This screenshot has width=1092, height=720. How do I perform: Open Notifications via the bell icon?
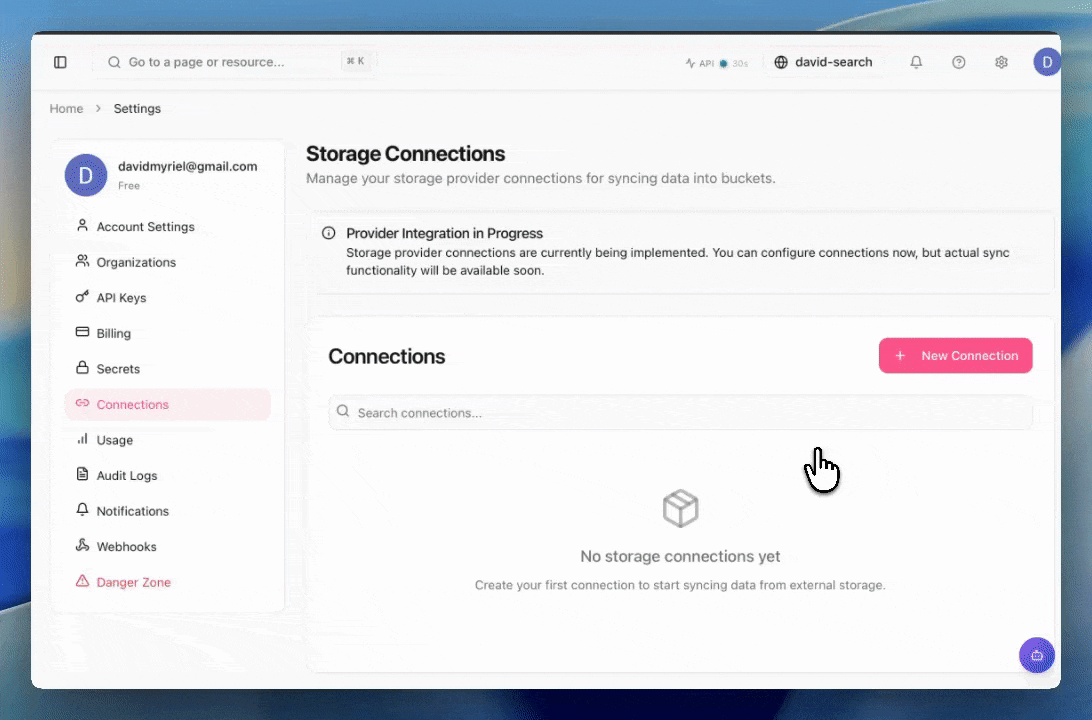tap(82, 510)
